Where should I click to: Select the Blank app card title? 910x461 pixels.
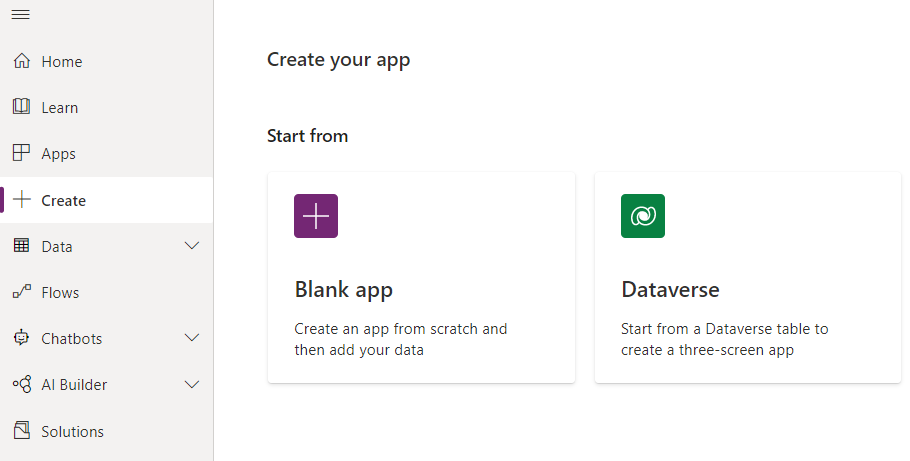pyautogui.click(x=343, y=290)
